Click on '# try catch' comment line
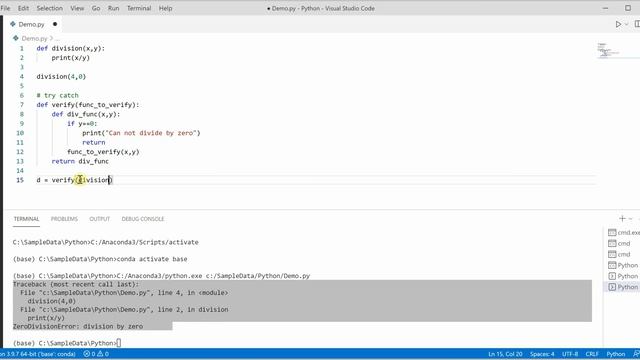 point(57,96)
